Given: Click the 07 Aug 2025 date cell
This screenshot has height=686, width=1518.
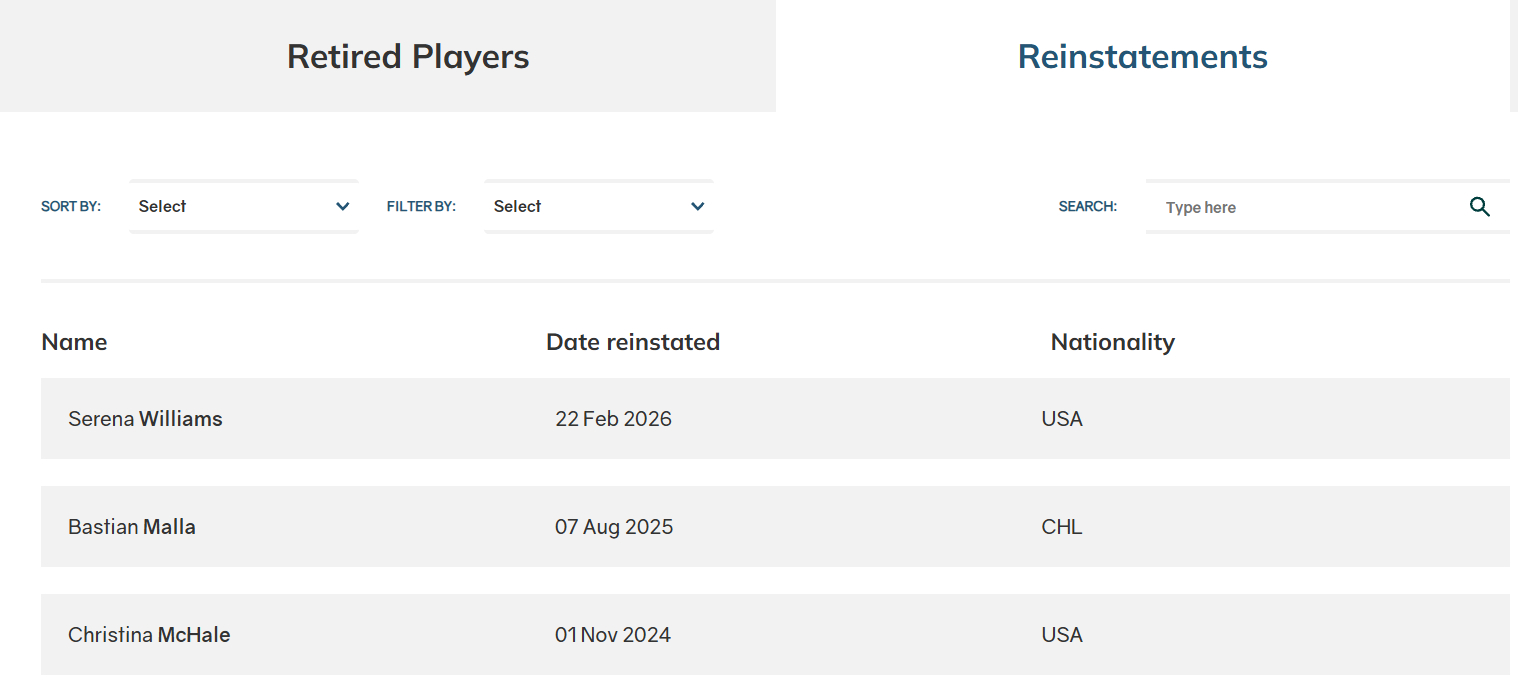Looking at the screenshot, I should tap(614, 527).
